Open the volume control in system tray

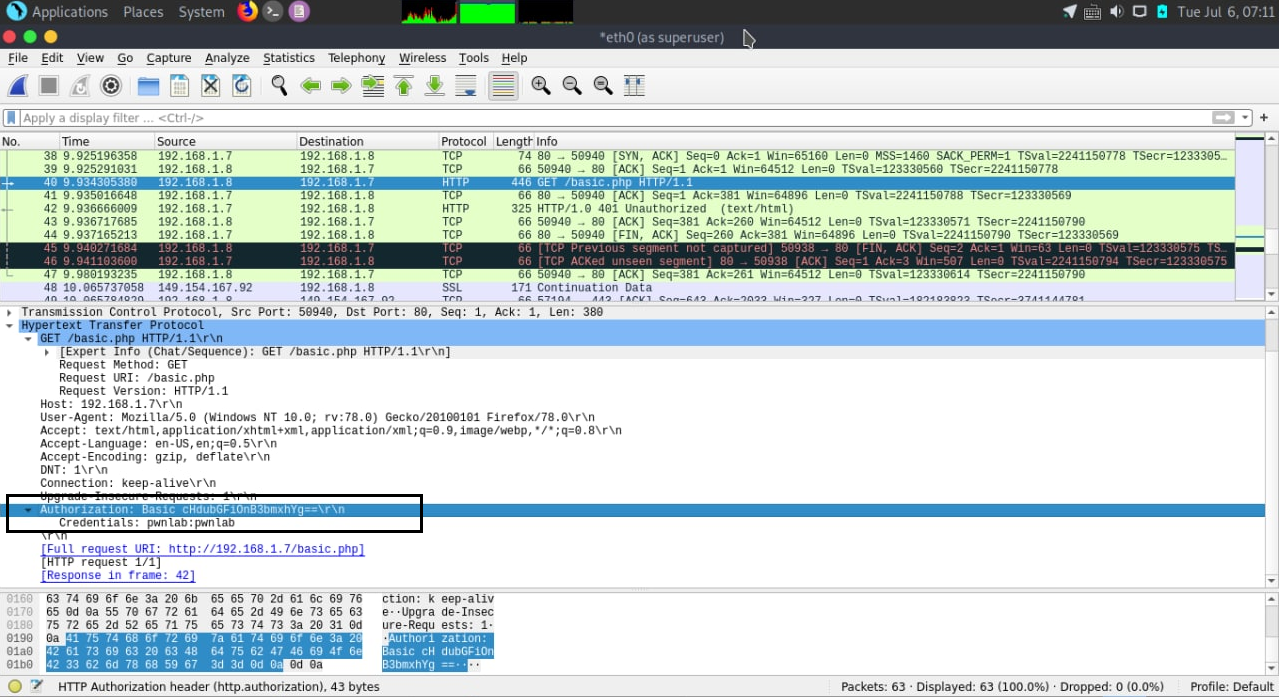[1117, 12]
